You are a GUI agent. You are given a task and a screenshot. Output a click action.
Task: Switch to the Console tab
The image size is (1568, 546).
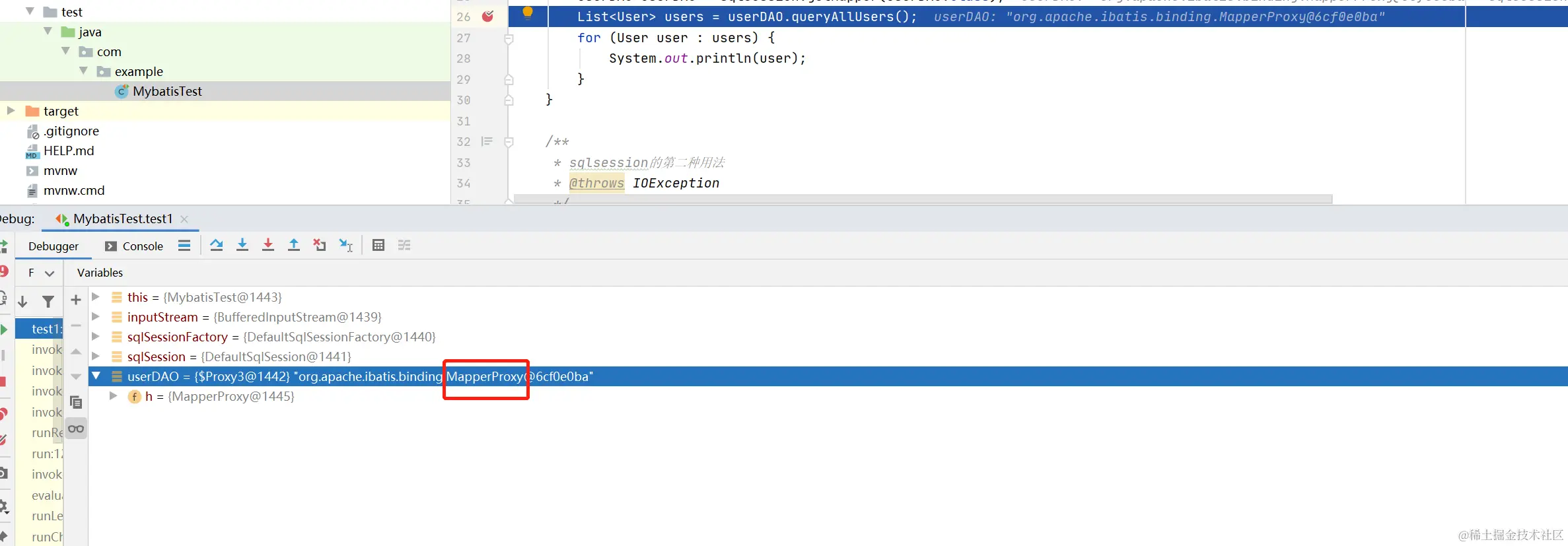[135, 246]
